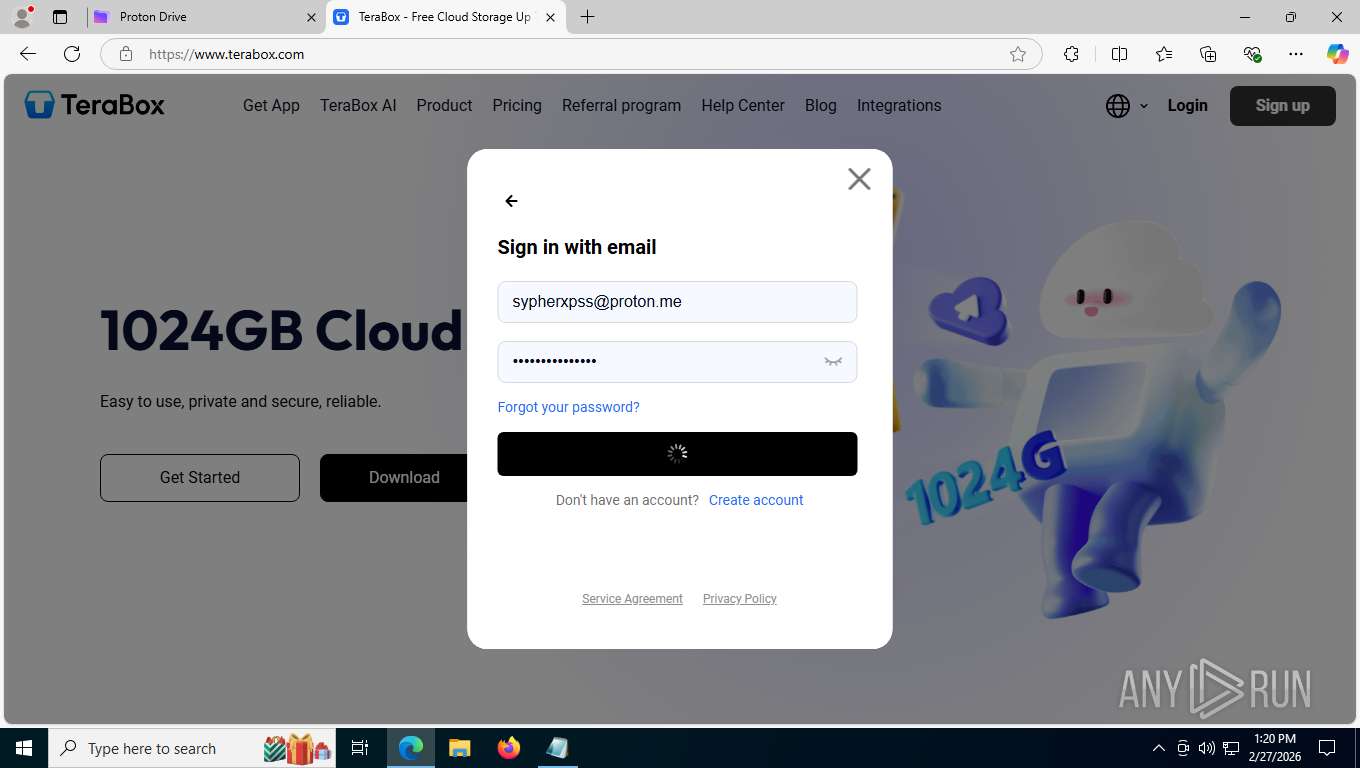This screenshot has width=1360, height=768.
Task: Click the Login button in header
Action: (x=1187, y=105)
